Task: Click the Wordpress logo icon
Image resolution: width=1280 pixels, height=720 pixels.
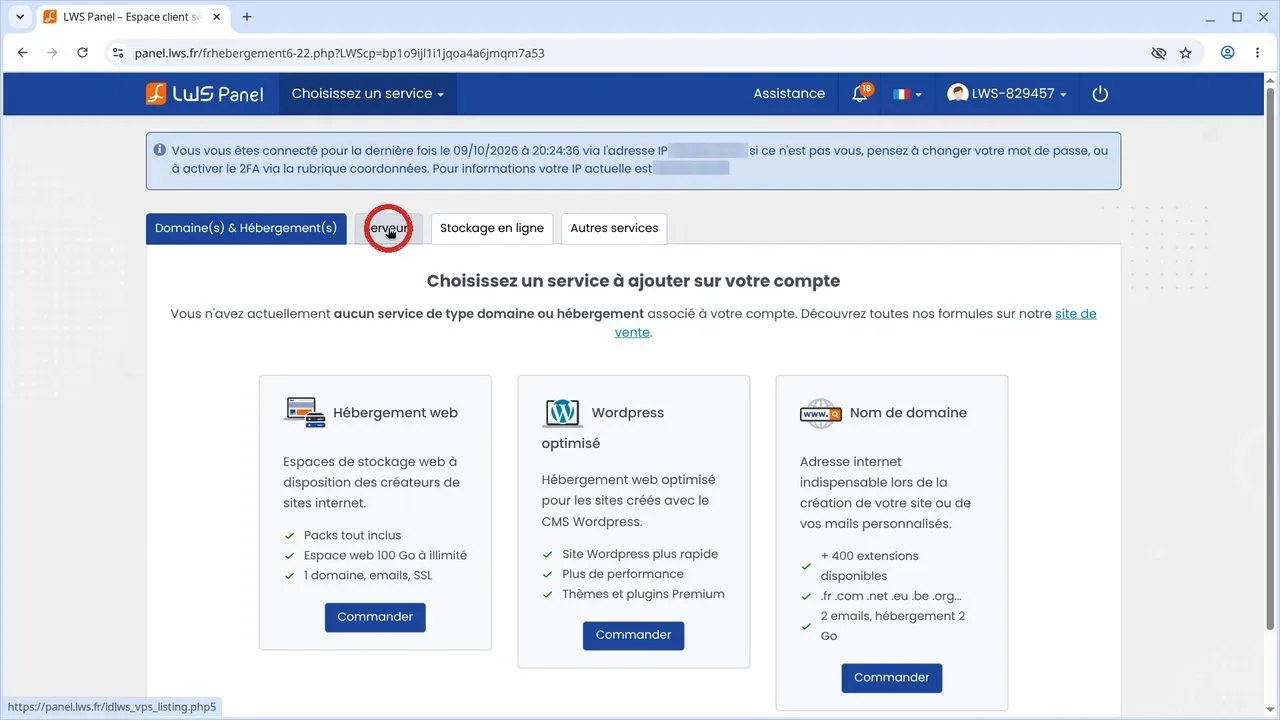Action: [x=562, y=412]
